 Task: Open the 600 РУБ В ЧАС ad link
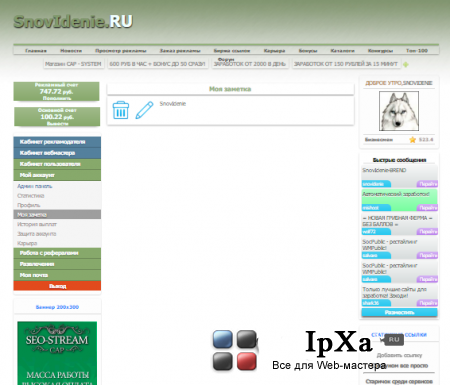click(x=157, y=64)
